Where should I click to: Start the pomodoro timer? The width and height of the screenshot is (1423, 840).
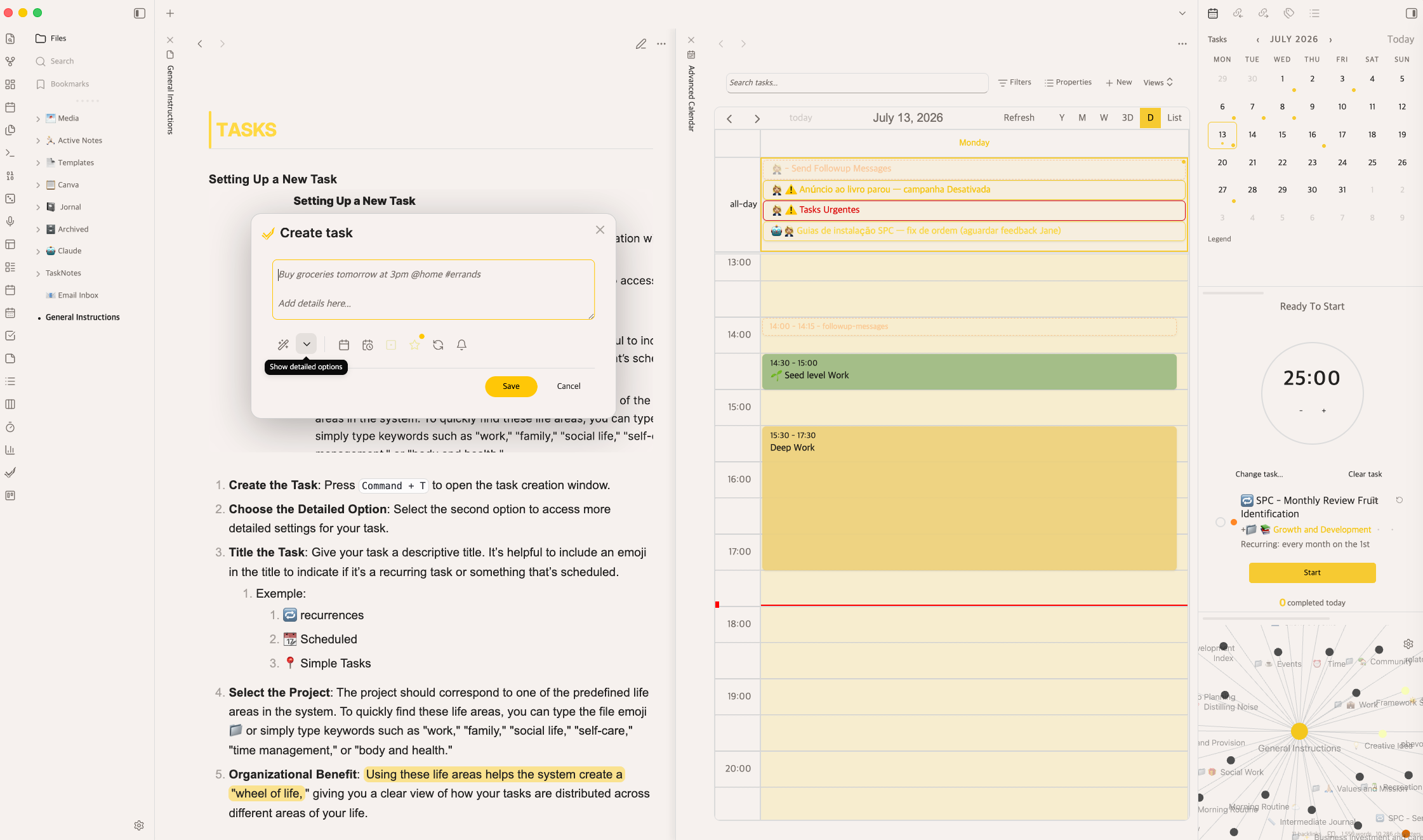[x=1312, y=572]
